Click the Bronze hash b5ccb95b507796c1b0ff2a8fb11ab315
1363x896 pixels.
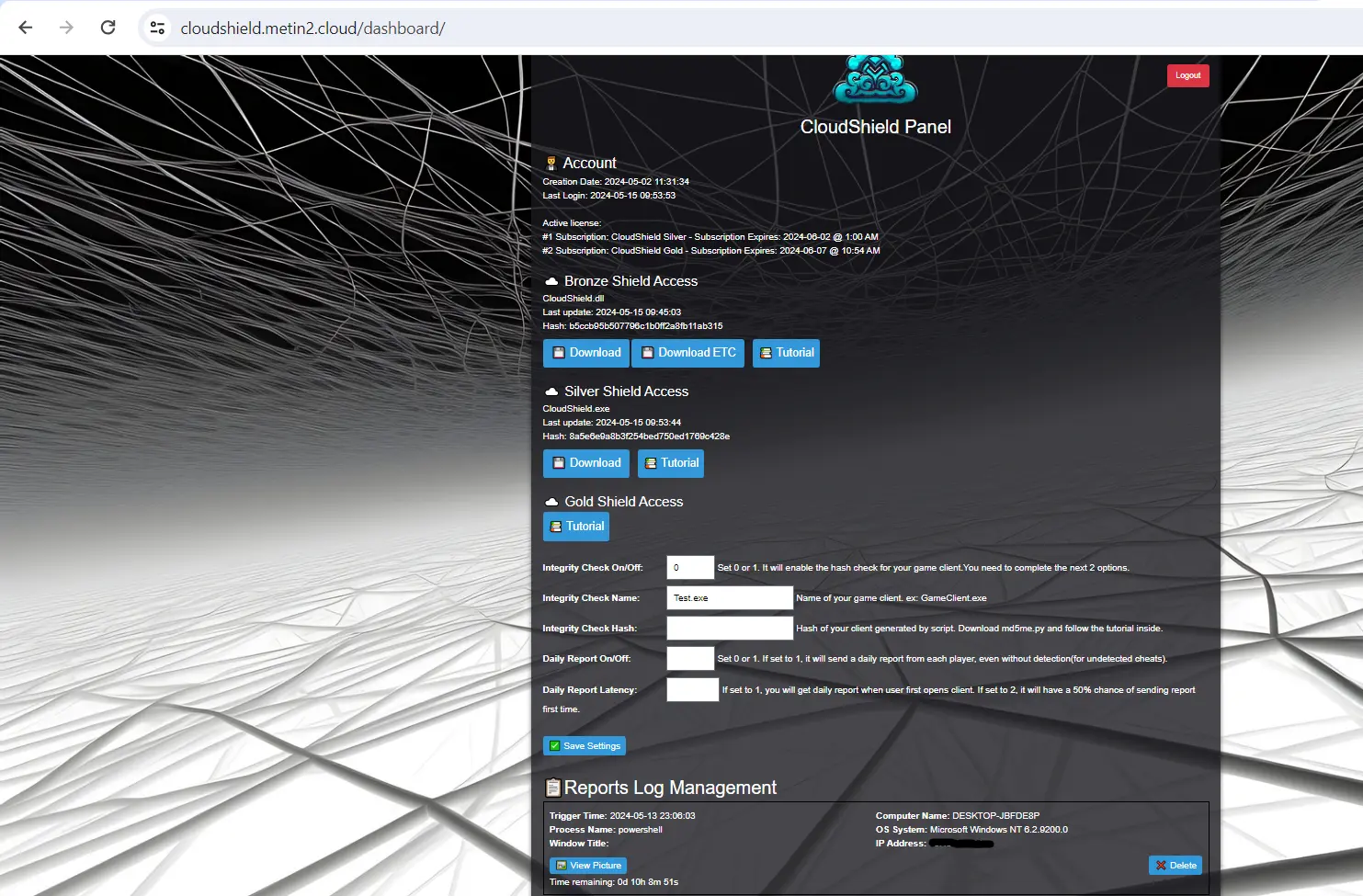click(646, 326)
